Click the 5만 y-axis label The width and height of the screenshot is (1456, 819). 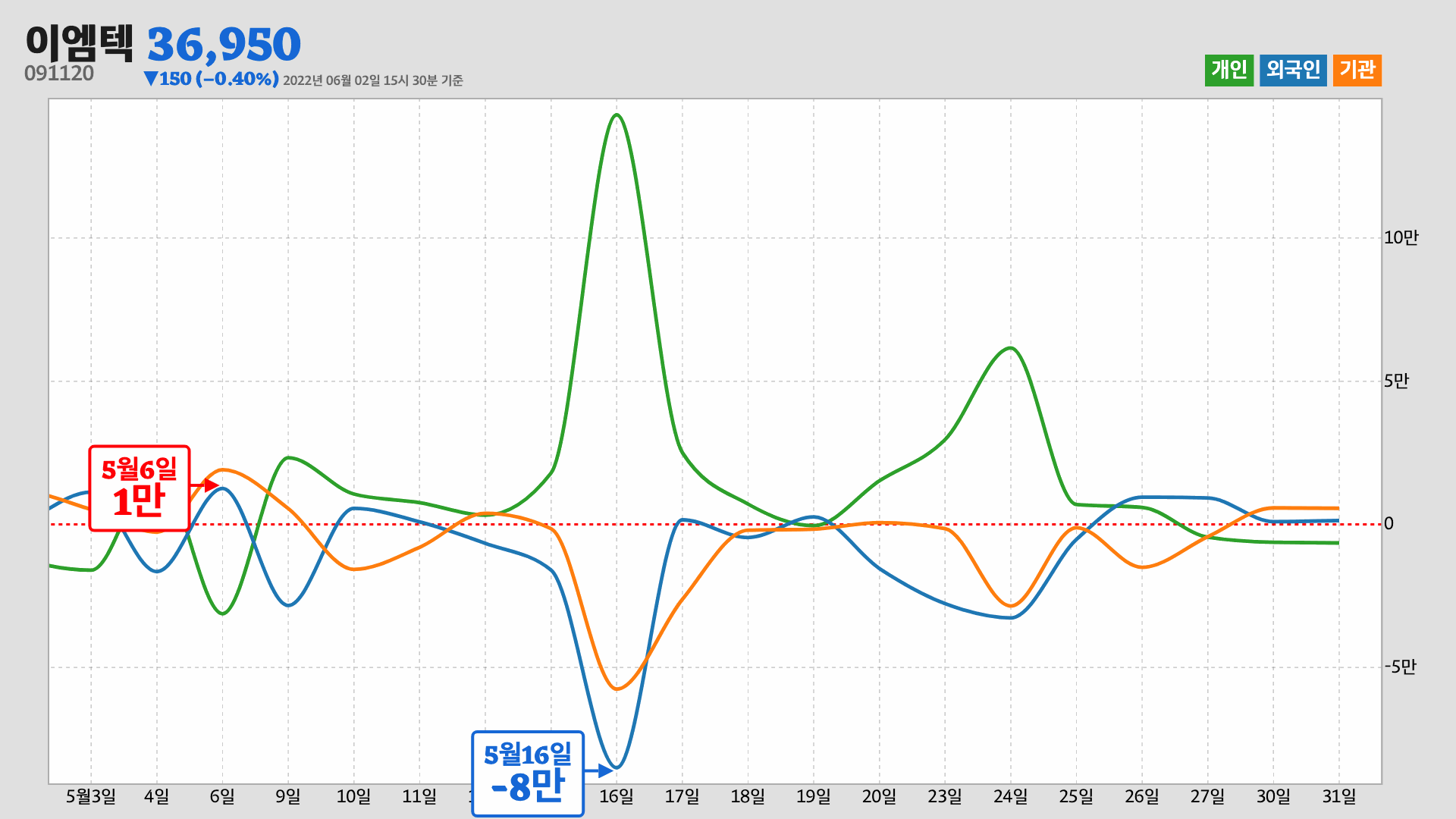pos(1396,381)
